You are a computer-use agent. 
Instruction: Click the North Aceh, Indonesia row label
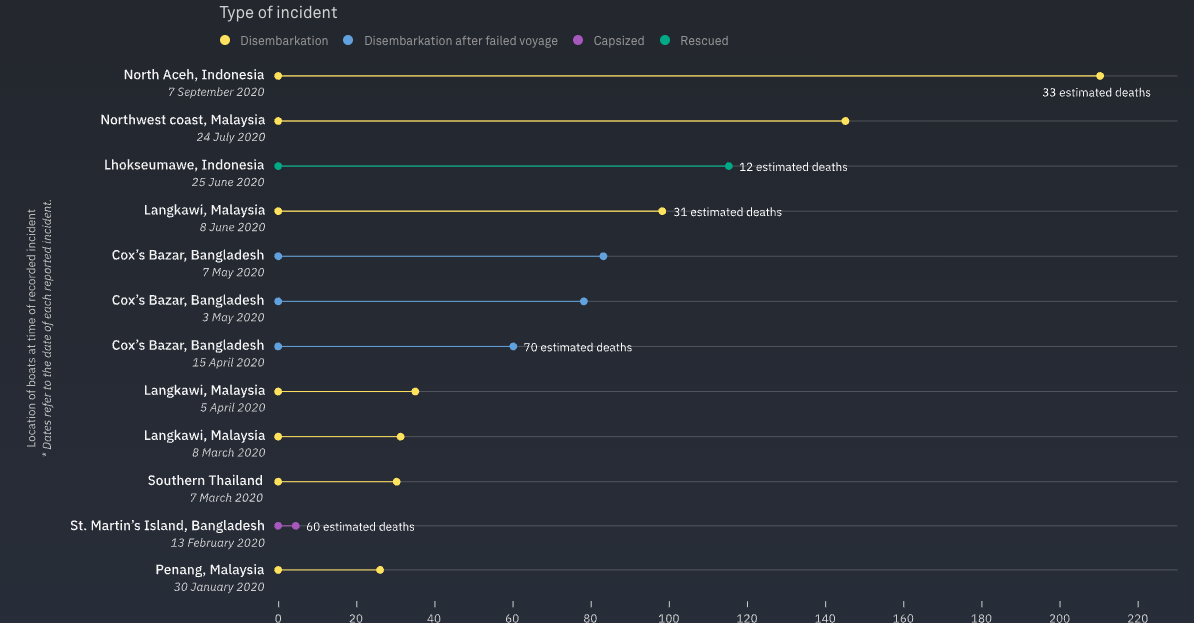[x=194, y=75]
